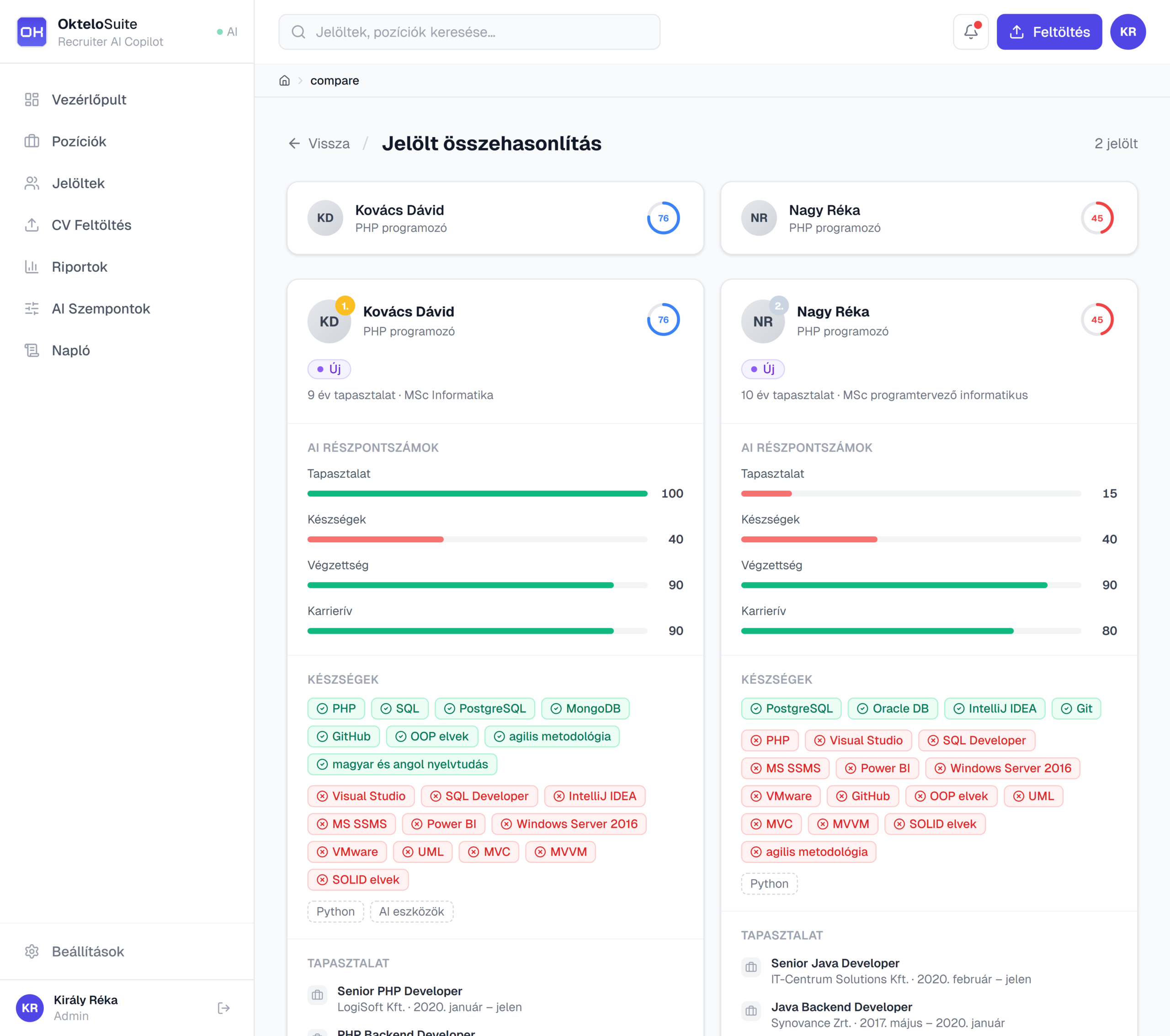Click Kovács Dávid's score ring showing 76 in top card
The width and height of the screenshot is (1170, 1036).
click(x=663, y=218)
